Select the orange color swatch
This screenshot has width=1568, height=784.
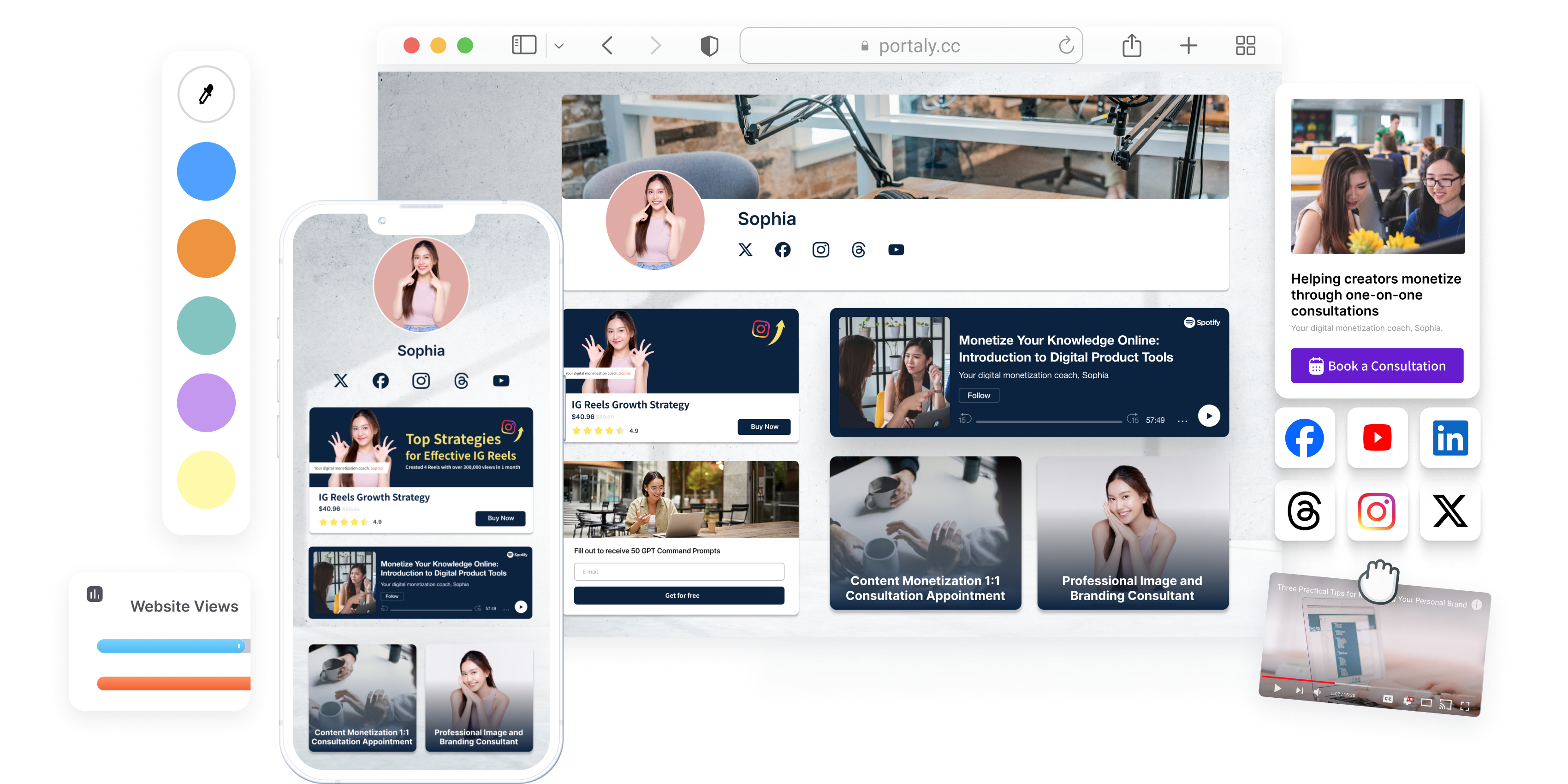206,249
